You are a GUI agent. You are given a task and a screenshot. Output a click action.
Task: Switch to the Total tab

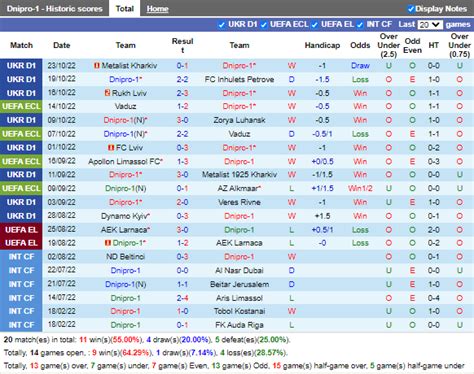(x=124, y=9)
